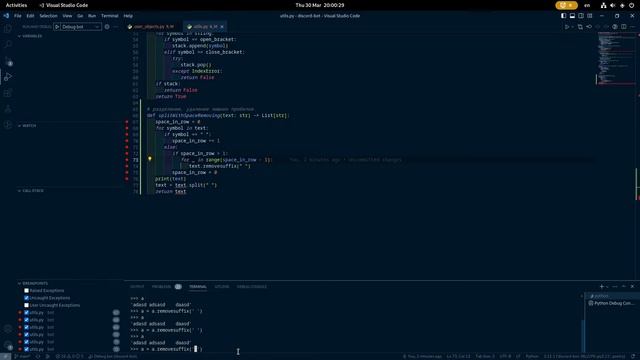This screenshot has height=360, width=640.
Task: Click the Python language mode in status bar
Action: tap(532, 356)
